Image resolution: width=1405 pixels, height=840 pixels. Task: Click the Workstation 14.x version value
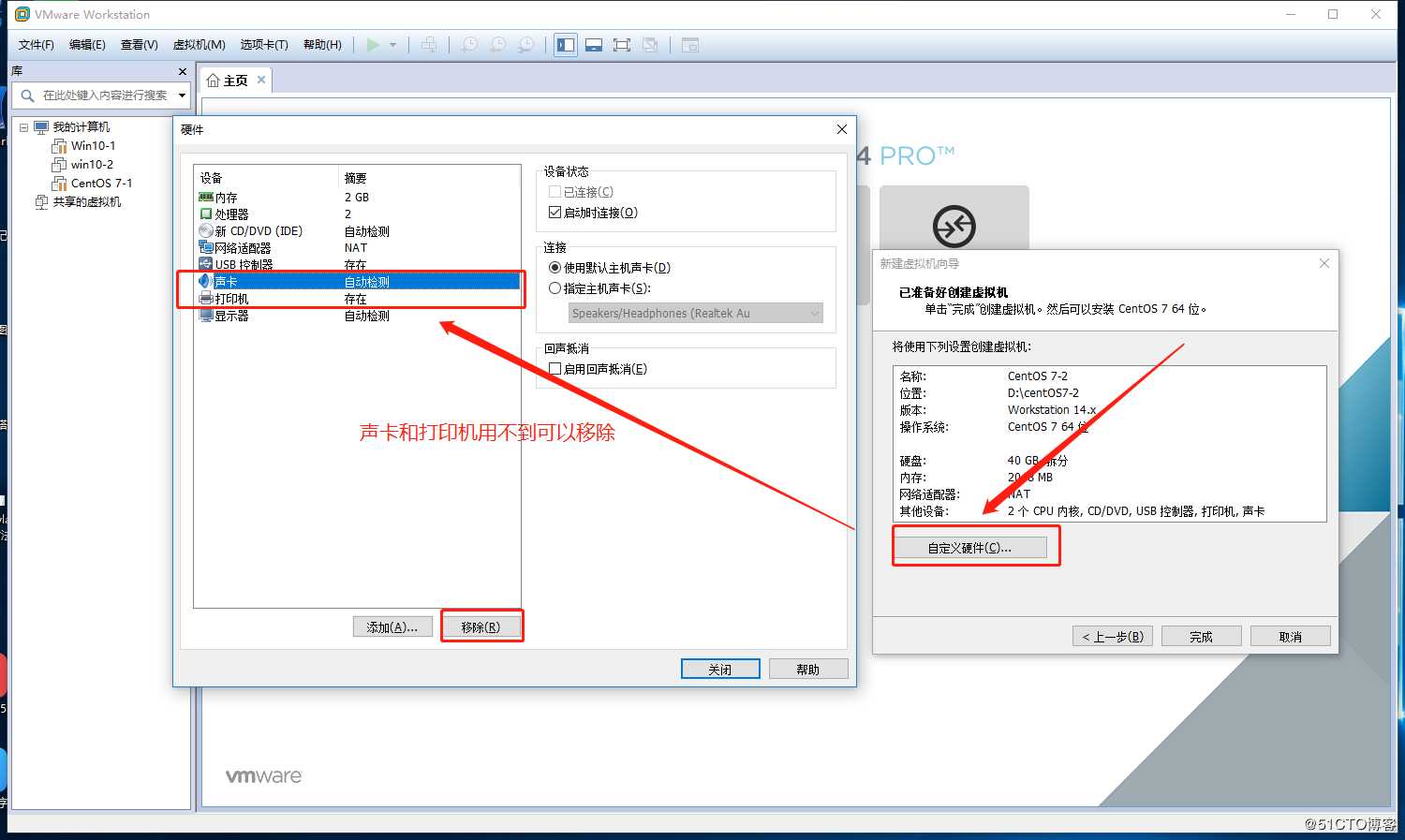[1052, 410]
